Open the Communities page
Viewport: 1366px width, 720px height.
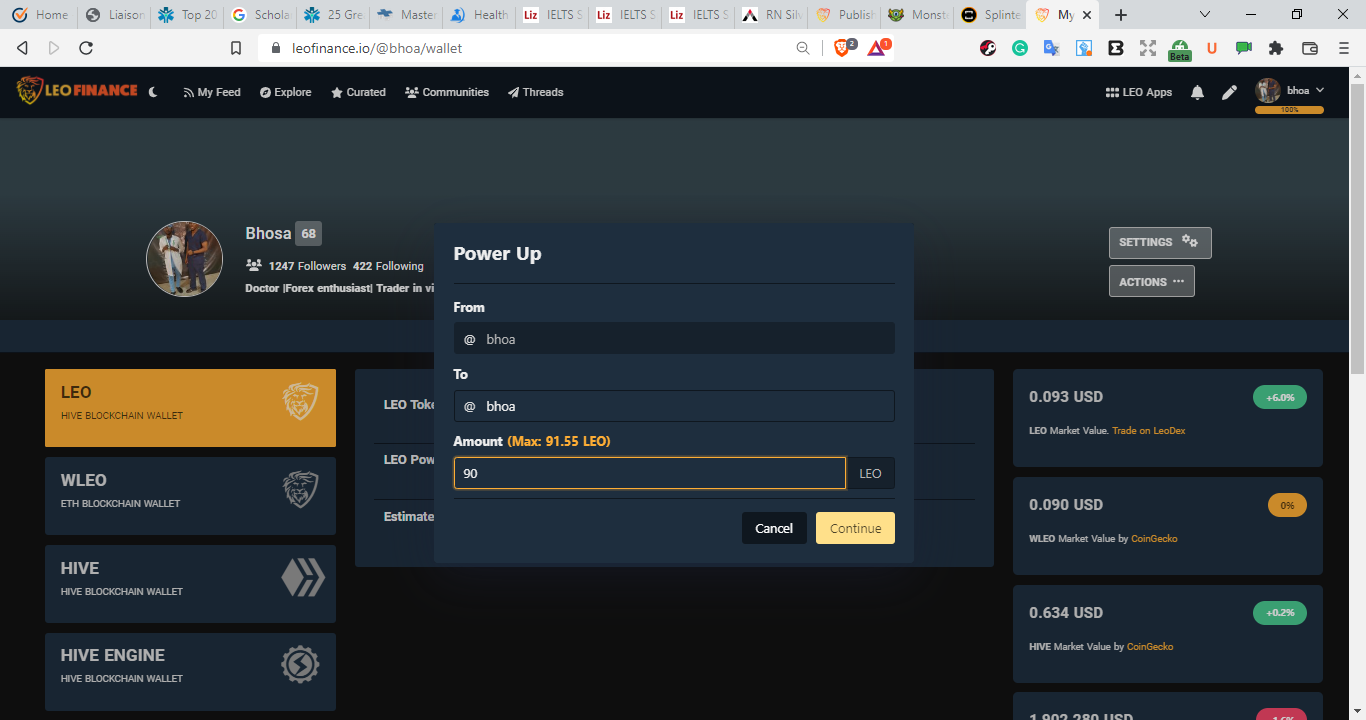pyautogui.click(x=447, y=92)
